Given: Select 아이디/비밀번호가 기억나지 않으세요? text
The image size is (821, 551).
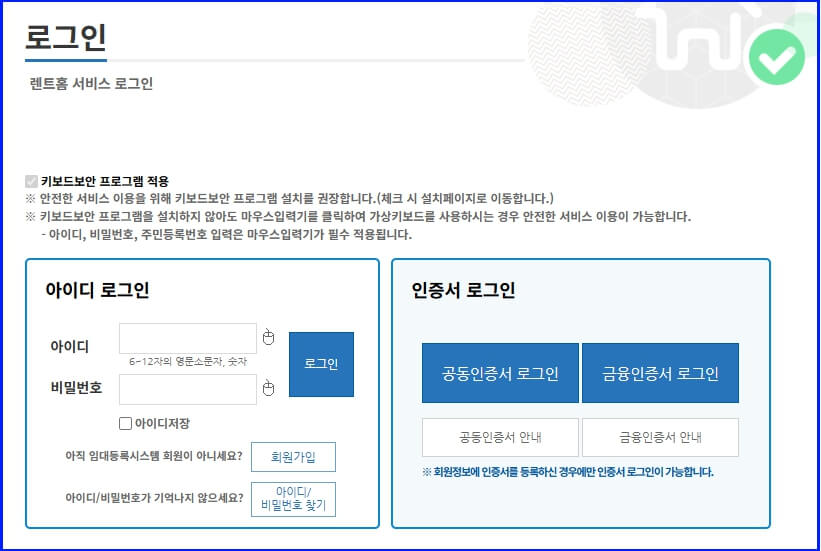Looking at the screenshot, I should click(x=154, y=498).
